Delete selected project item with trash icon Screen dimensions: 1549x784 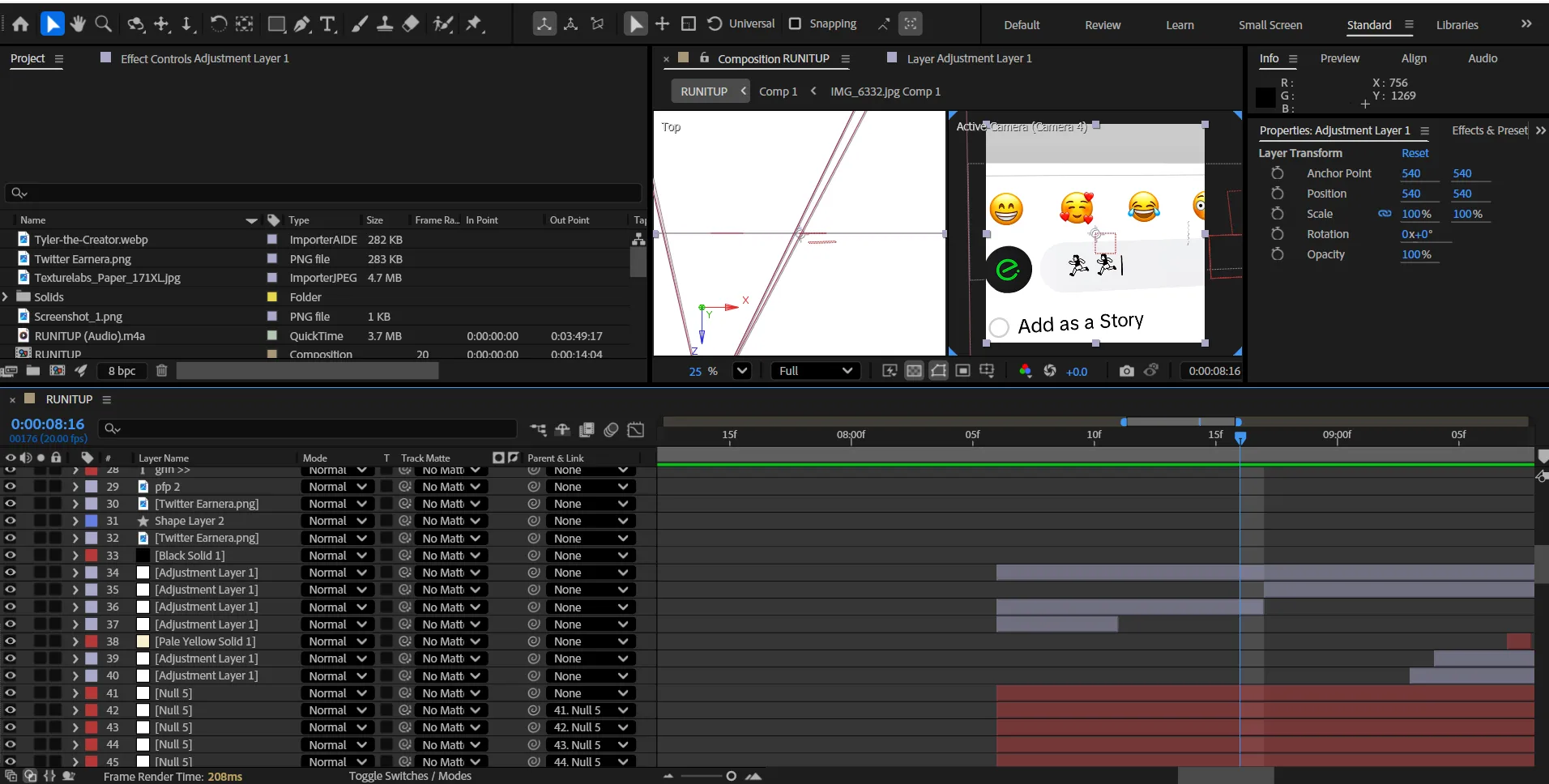point(161,371)
